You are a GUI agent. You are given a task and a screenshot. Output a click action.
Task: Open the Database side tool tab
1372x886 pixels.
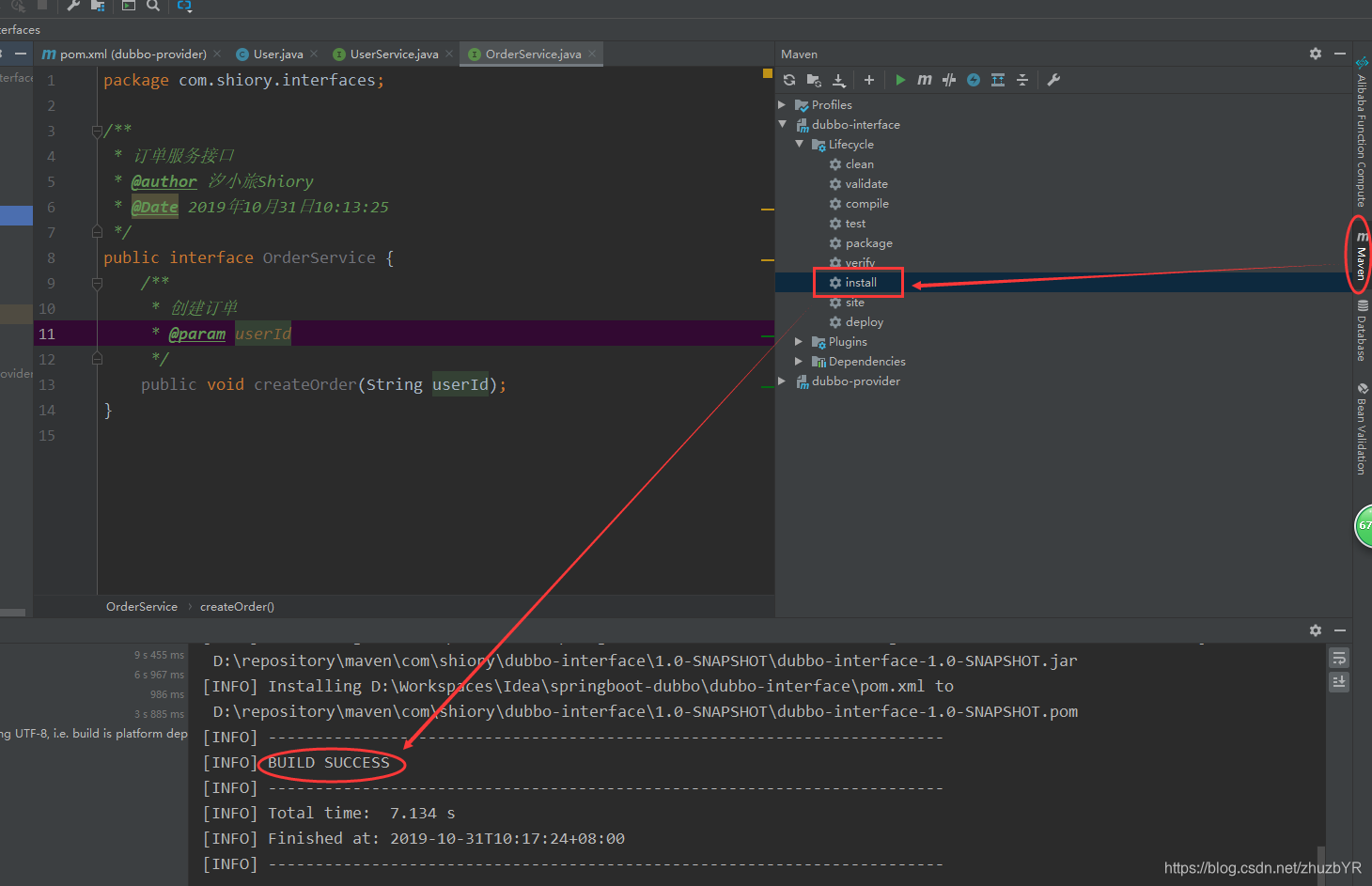(x=1362, y=330)
